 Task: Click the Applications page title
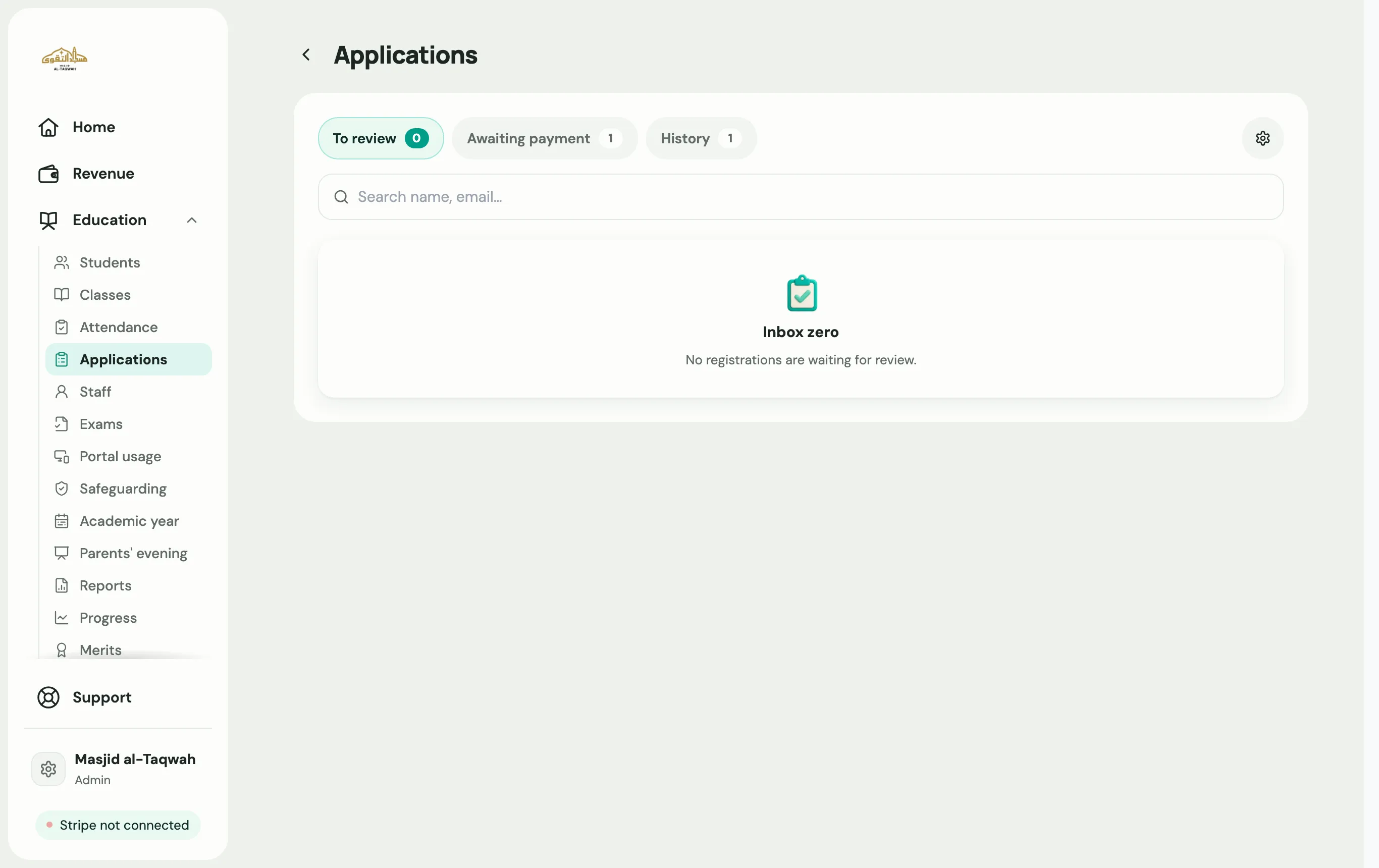coord(405,55)
